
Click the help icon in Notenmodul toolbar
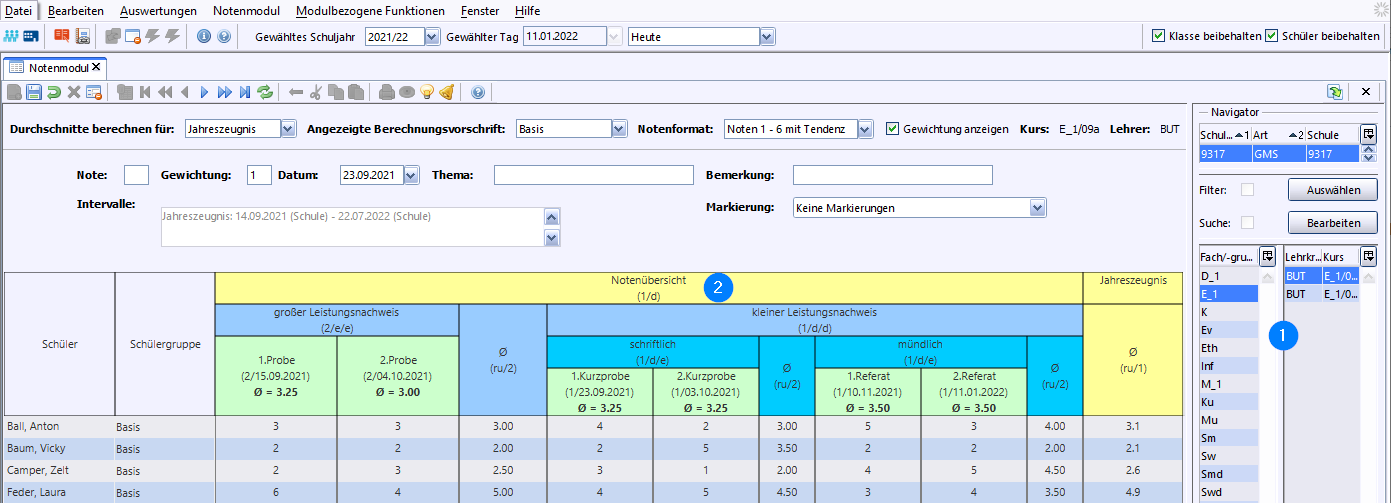(478, 92)
